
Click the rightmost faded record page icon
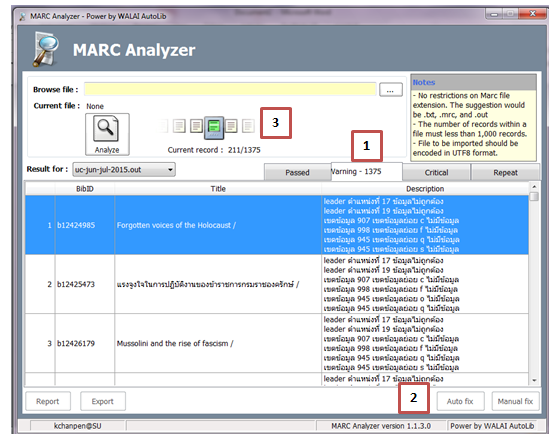(248, 126)
